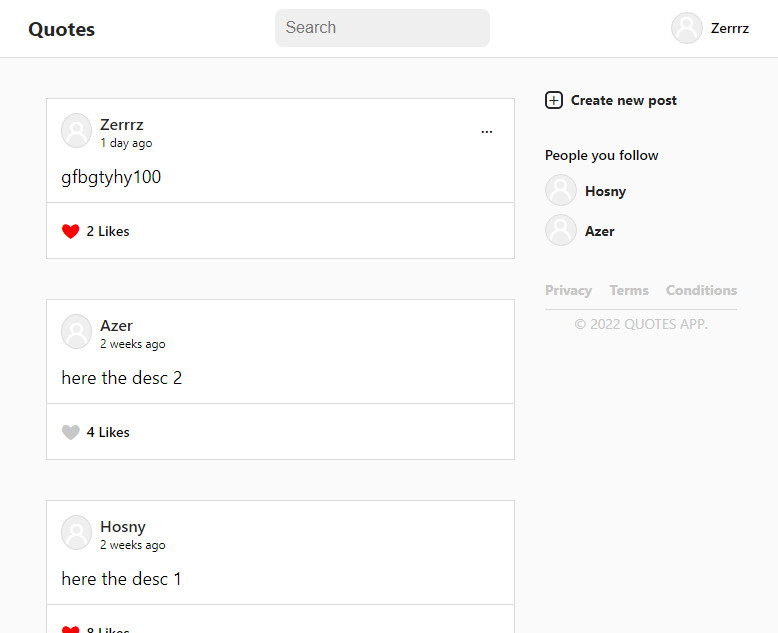Focus the Search input field
Screen dimensions: 778x633
coord(382,28)
